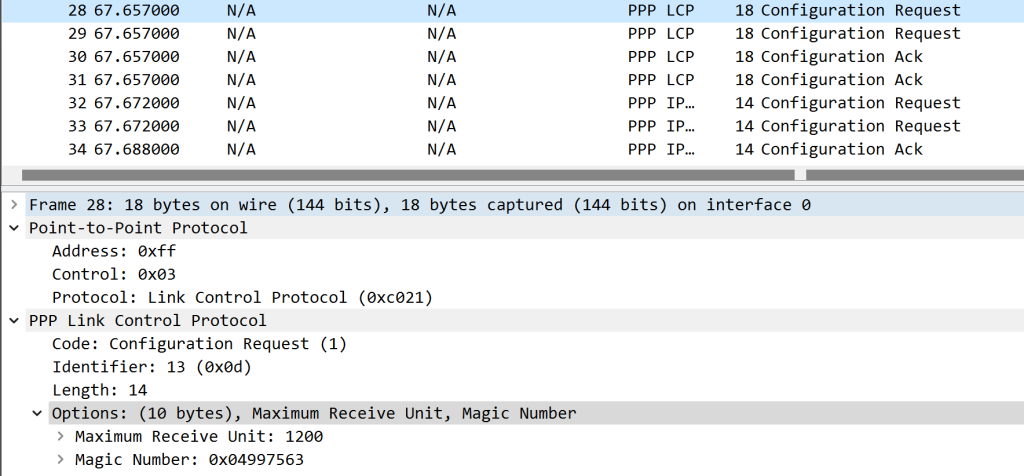The image size is (1024, 476).
Task: Click Protocol: Link Control Protocol (0xc021) field
Action: [x=241, y=298]
